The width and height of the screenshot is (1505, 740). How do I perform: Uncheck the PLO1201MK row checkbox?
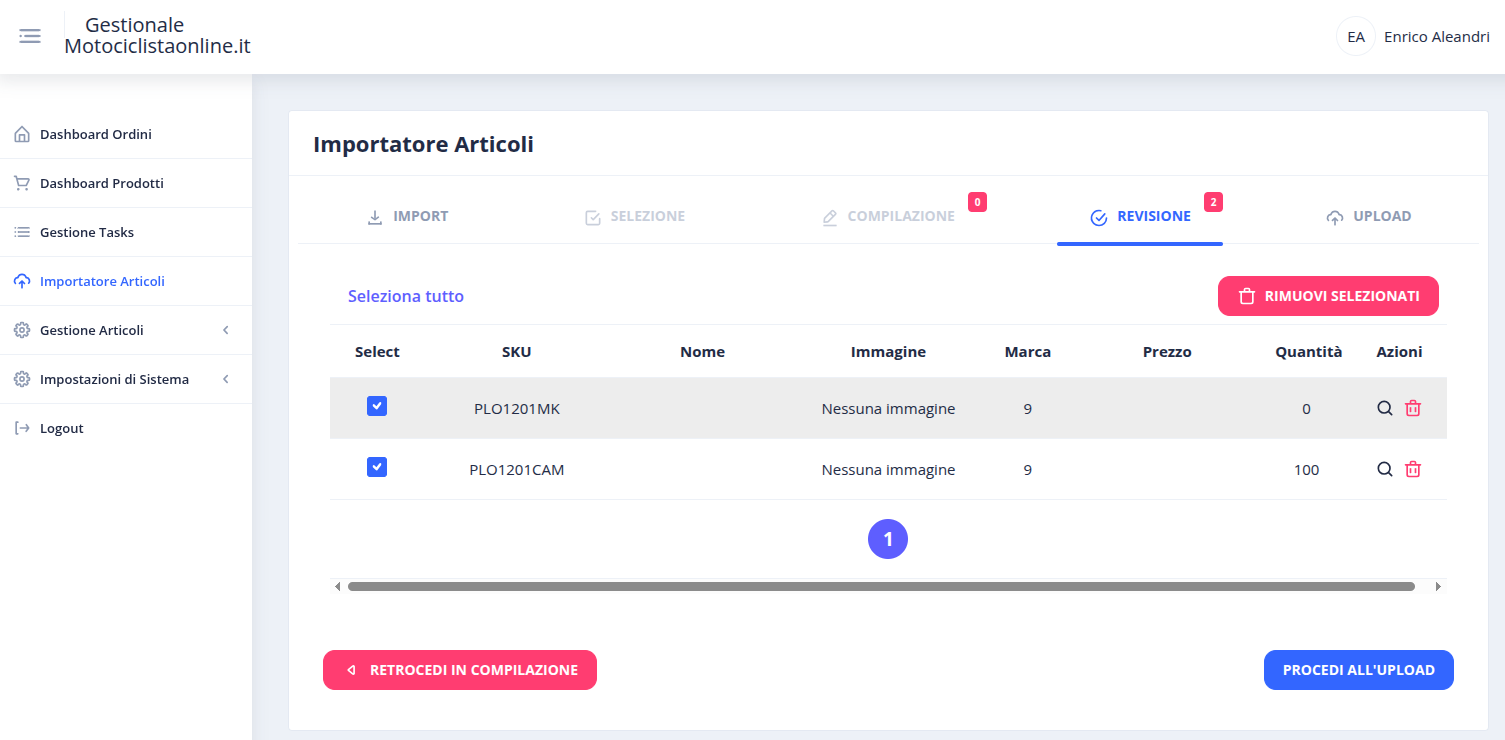377,406
